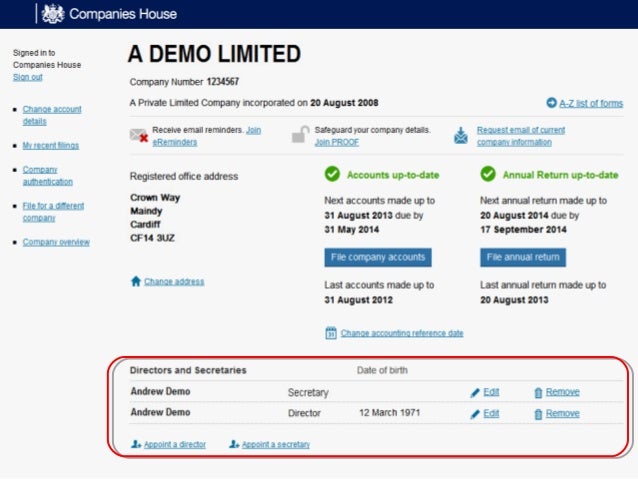This screenshot has width=638, height=479.
Task: Click the person icon beside Appoint a director
Action: point(136,444)
